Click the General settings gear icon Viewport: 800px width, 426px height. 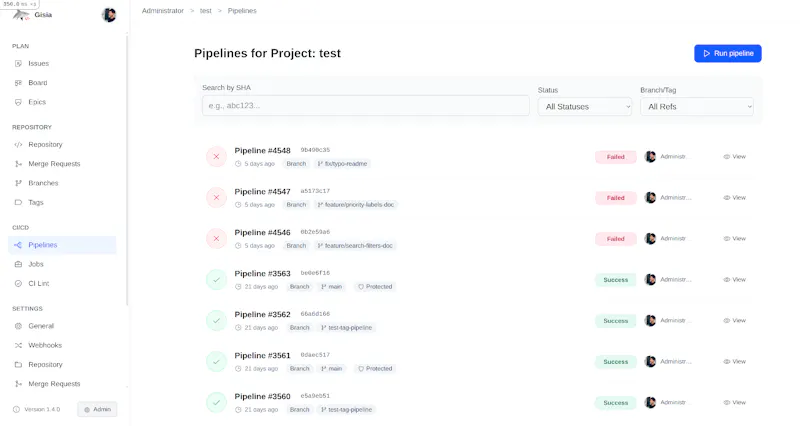(x=18, y=326)
